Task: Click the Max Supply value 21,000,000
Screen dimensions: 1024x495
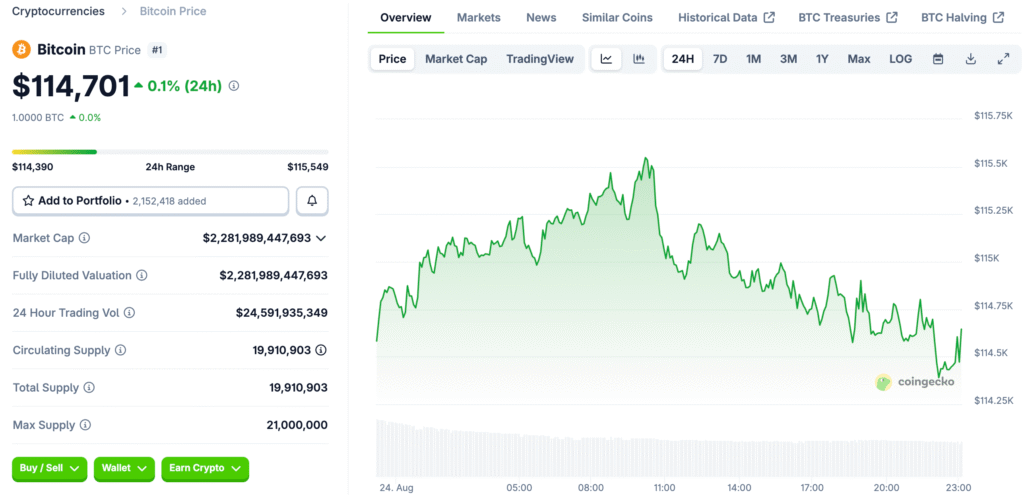Action: pos(297,425)
